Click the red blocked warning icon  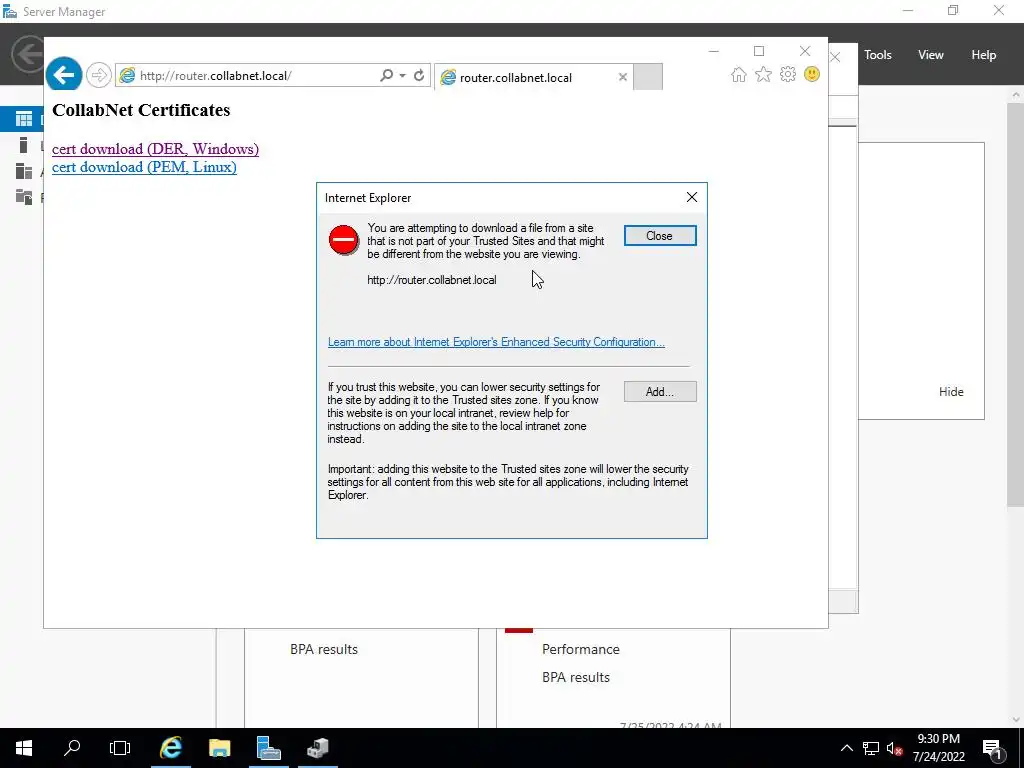tap(344, 240)
